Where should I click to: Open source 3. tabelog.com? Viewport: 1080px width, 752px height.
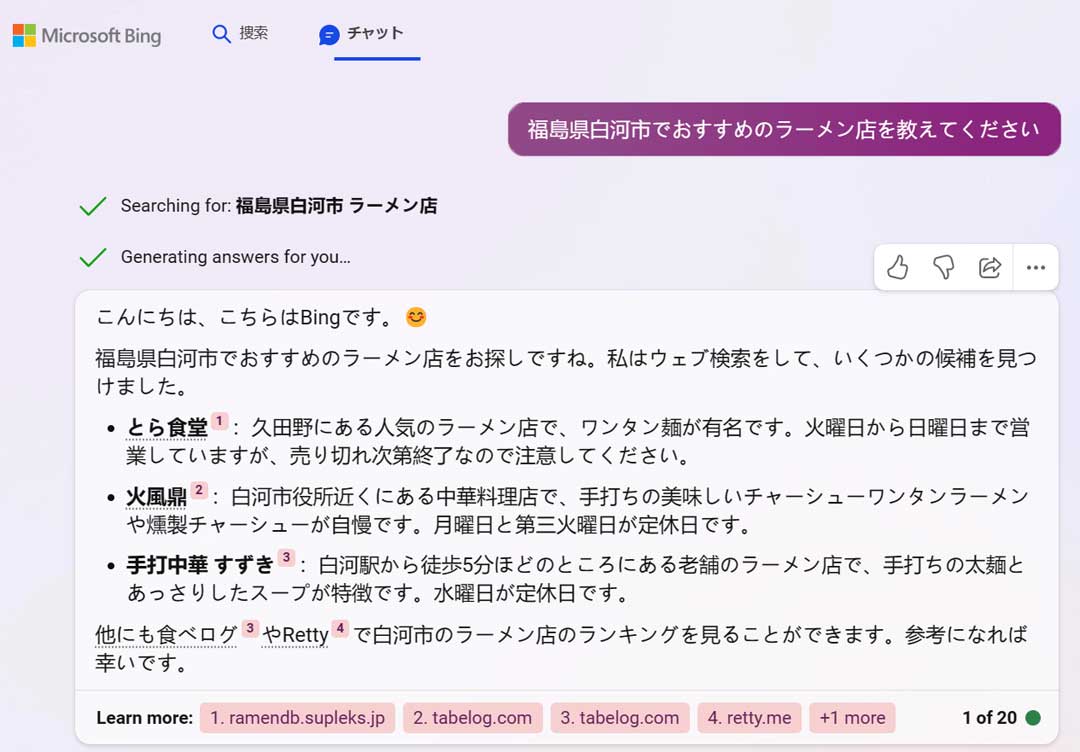coord(620,718)
